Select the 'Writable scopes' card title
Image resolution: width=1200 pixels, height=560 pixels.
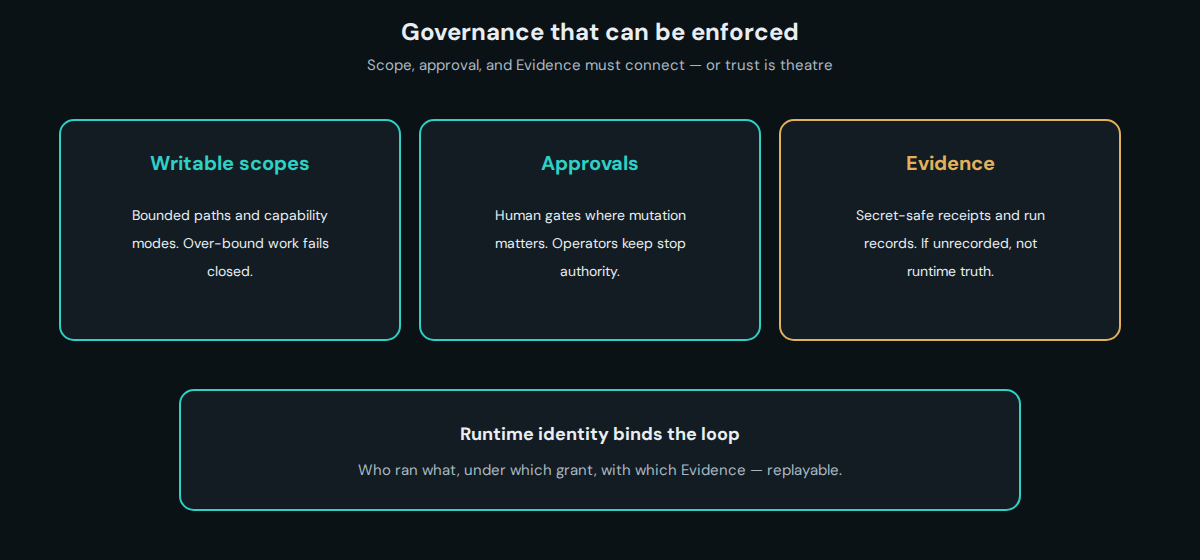click(230, 163)
